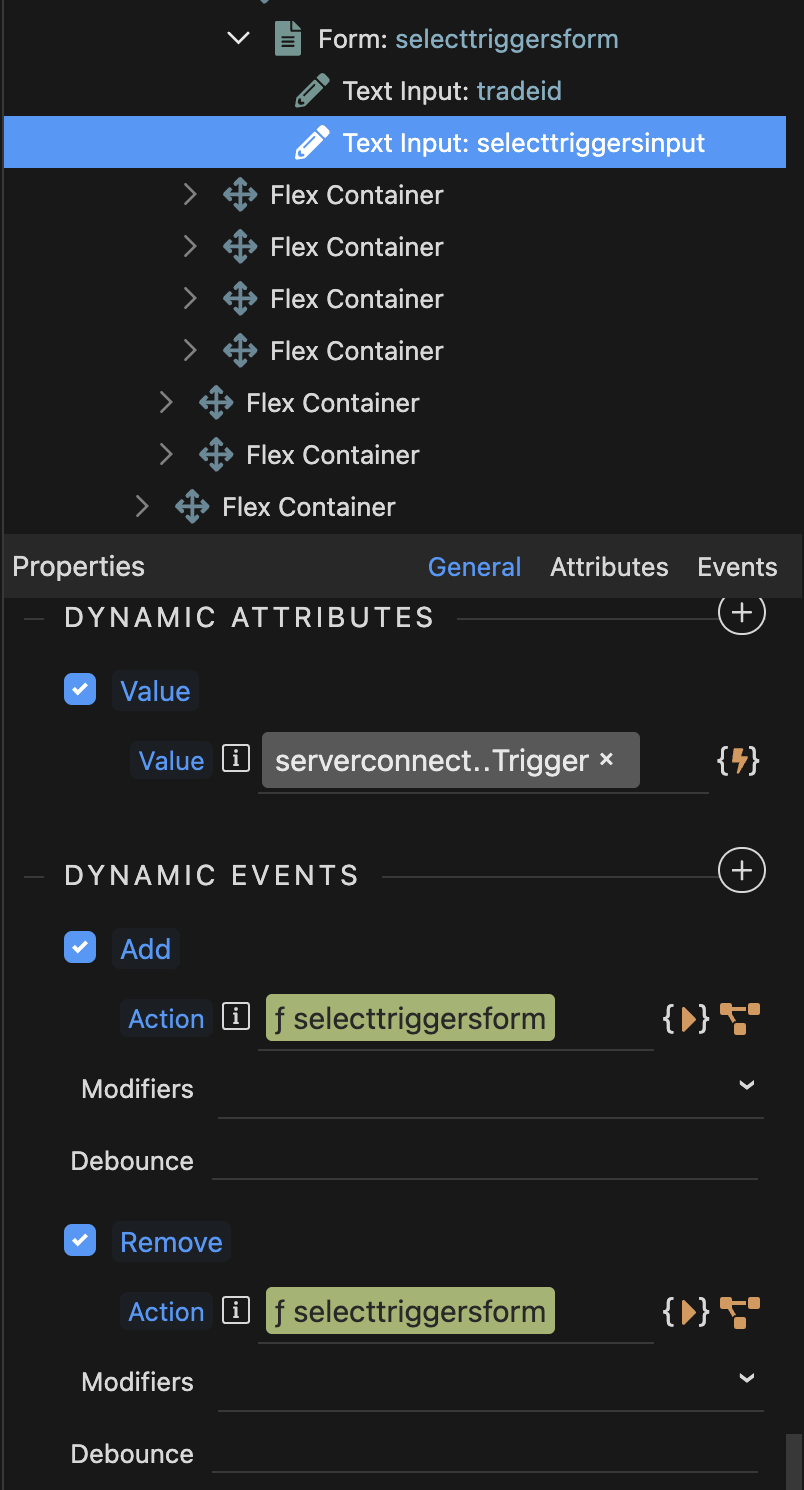Click the info icon beside the Value label
This screenshot has height=1490, width=804.
[x=235, y=760]
